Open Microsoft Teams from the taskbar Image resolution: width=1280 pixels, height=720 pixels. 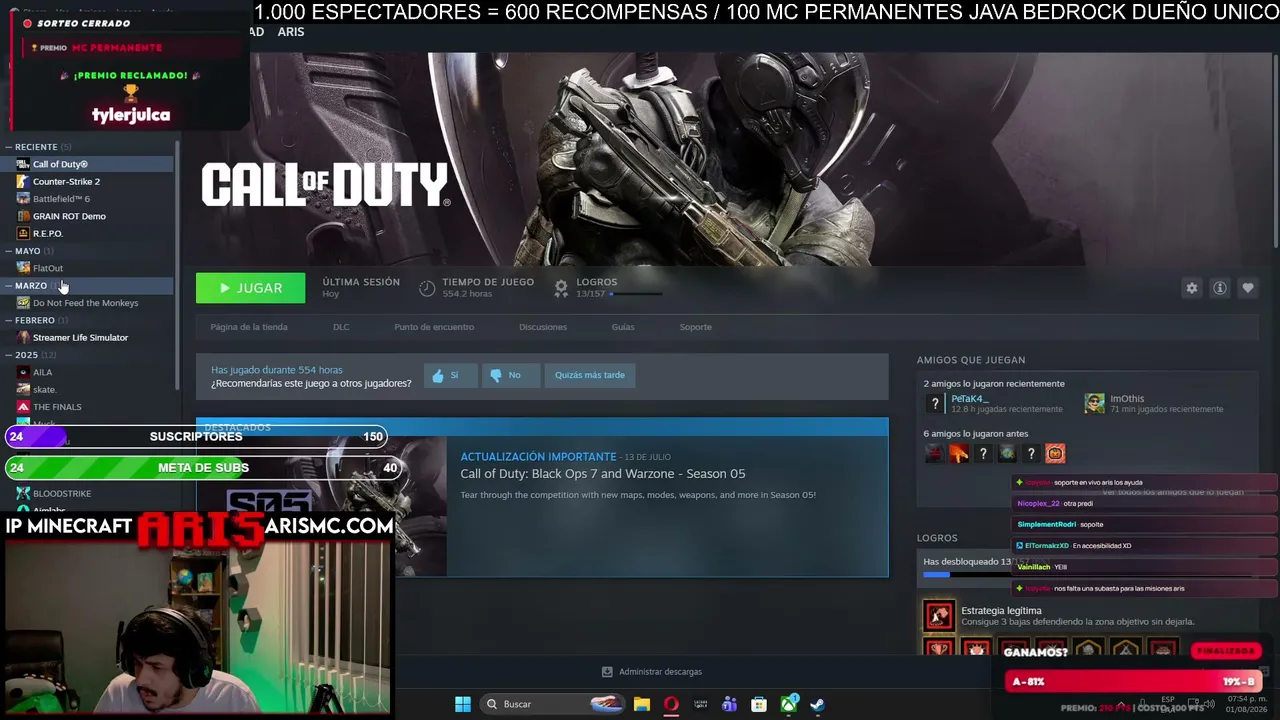pyautogui.click(x=730, y=704)
